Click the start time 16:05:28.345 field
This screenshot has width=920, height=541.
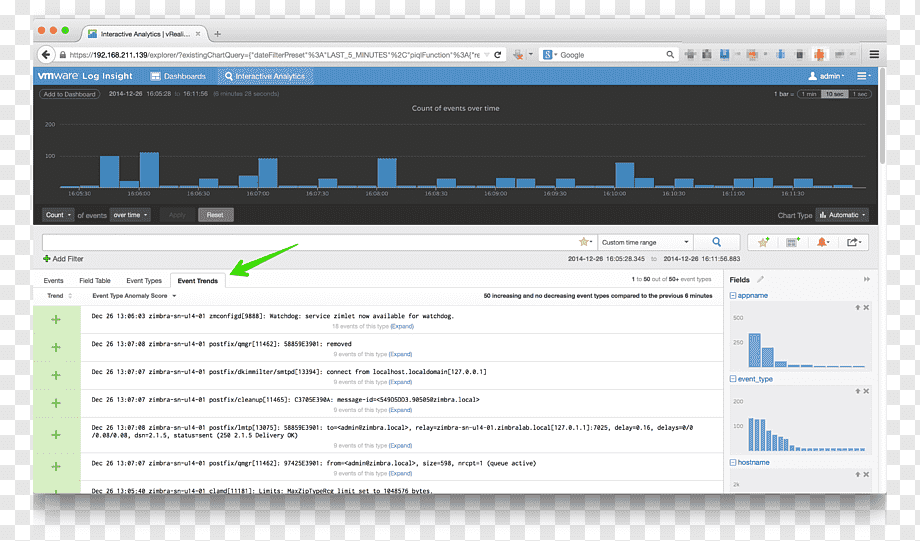coord(606,259)
